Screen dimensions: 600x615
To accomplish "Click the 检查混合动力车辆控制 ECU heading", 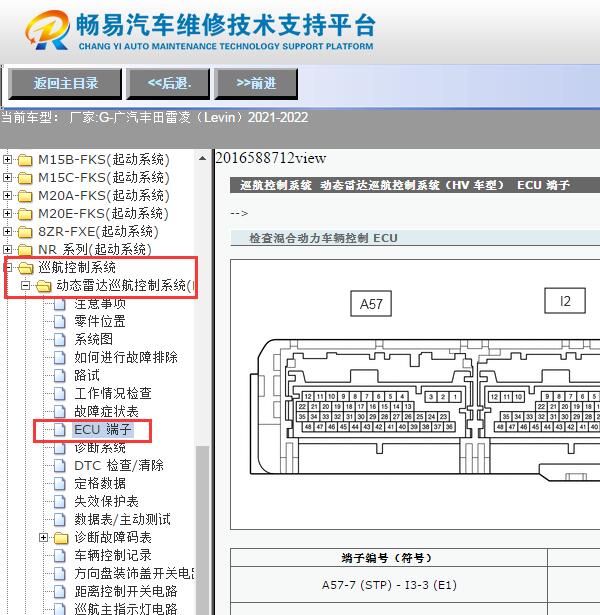I will [x=324, y=238].
